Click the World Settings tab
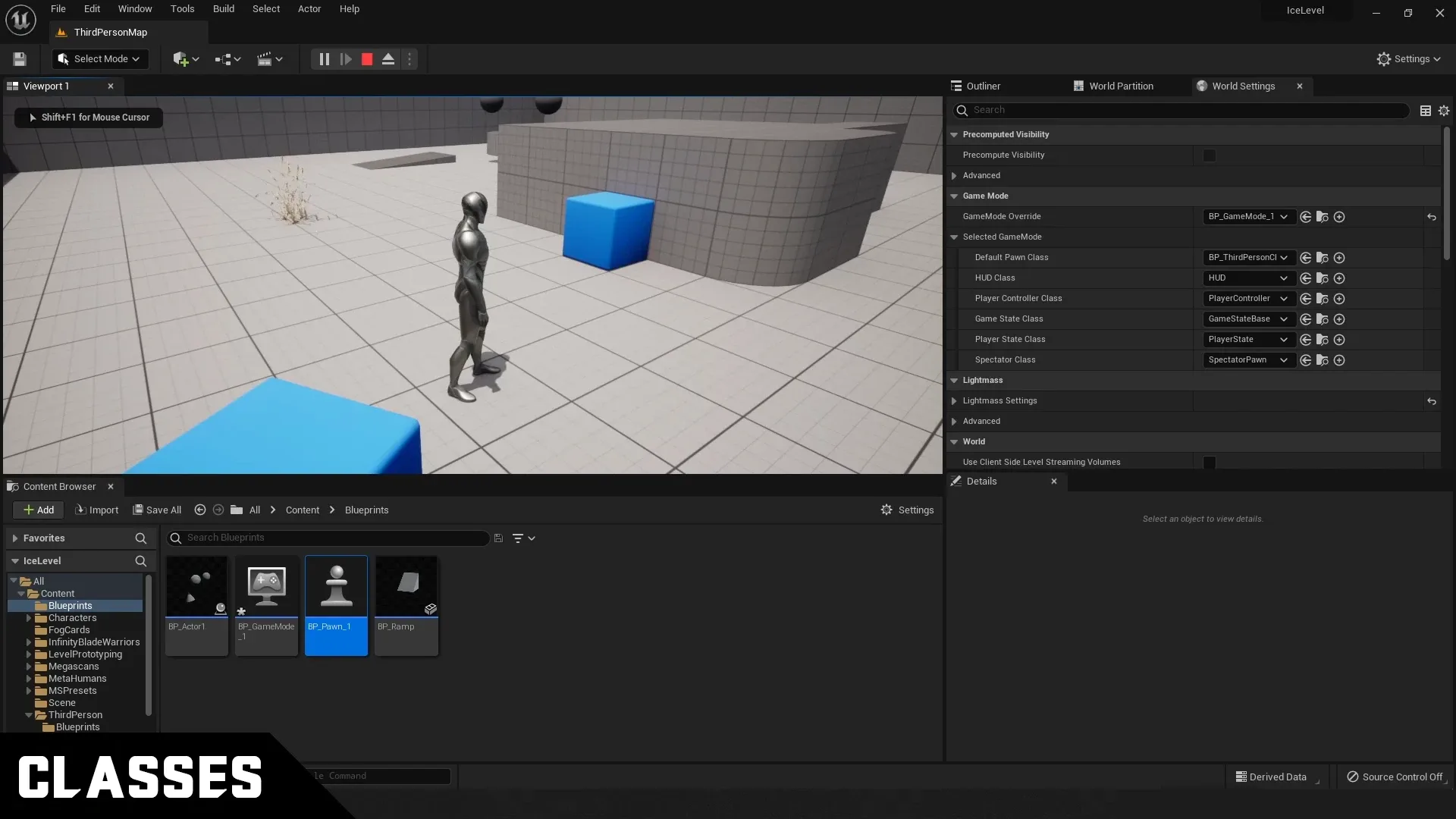Viewport: 1456px width, 819px height. [x=1244, y=85]
